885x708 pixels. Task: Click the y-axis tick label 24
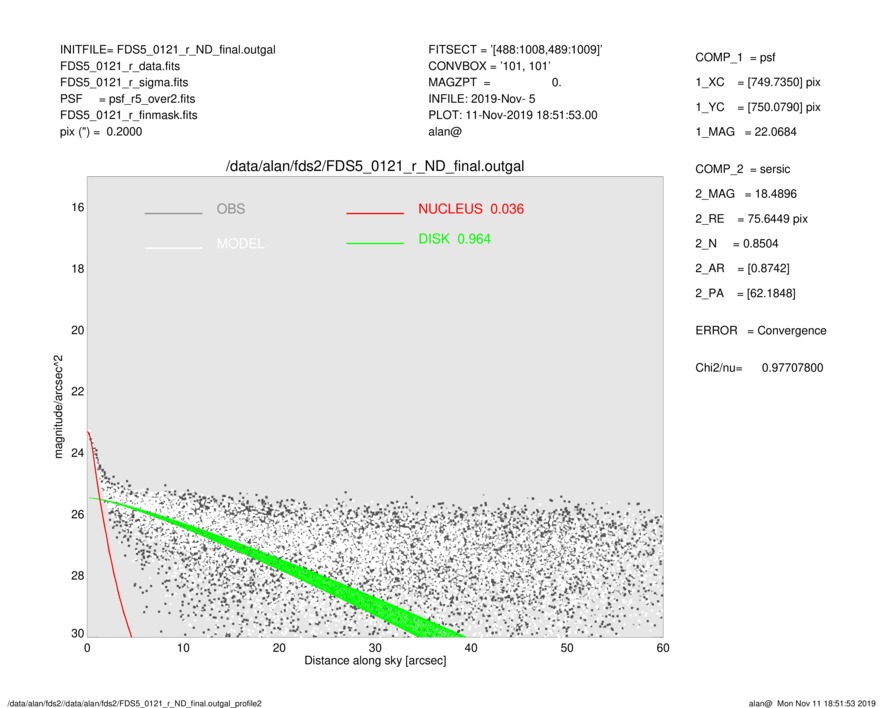coord(78,453)
